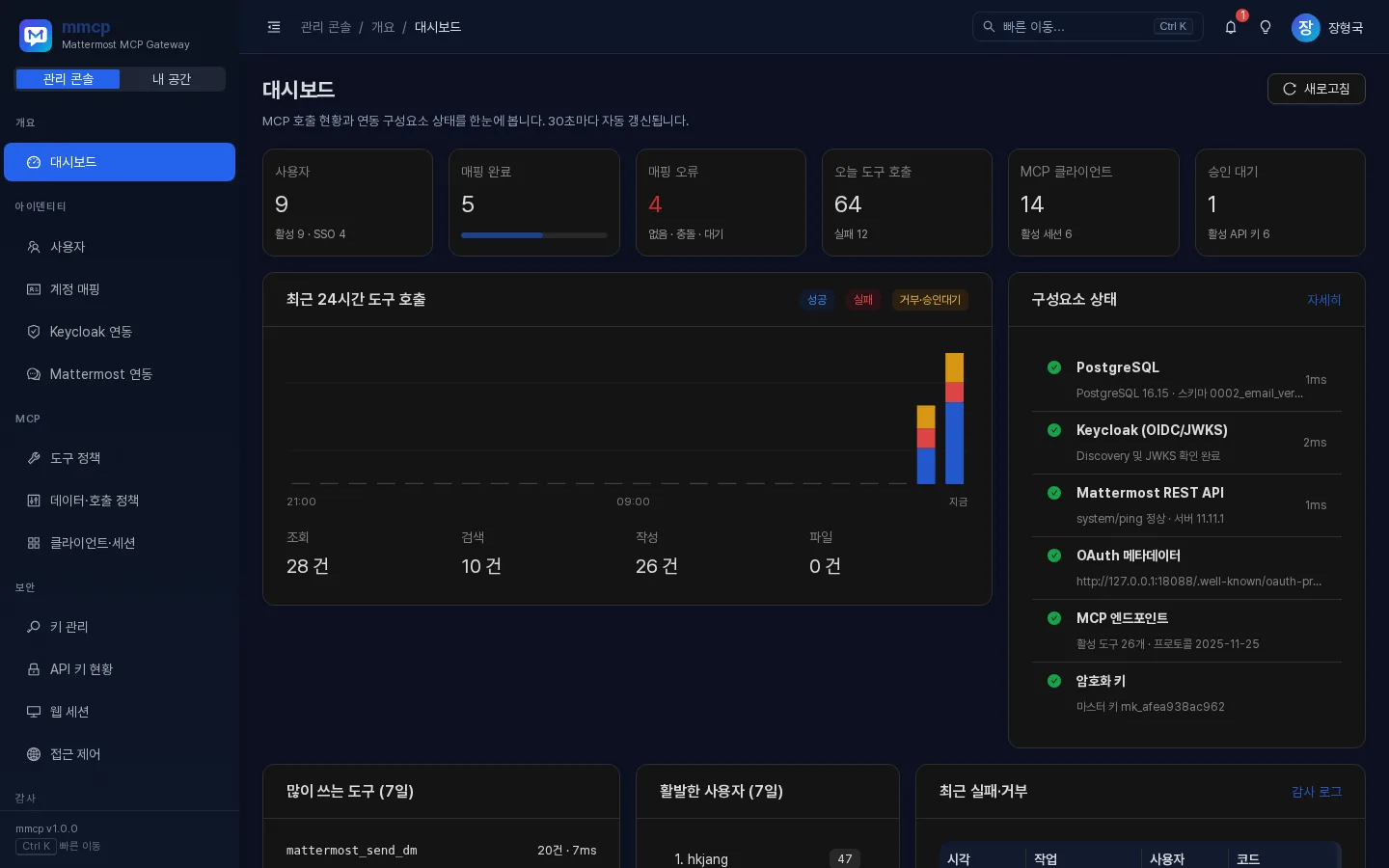The image size is (1389, 868).
Task: Switch to the 관리 콘솔 tab
Action: click(68, 79)
